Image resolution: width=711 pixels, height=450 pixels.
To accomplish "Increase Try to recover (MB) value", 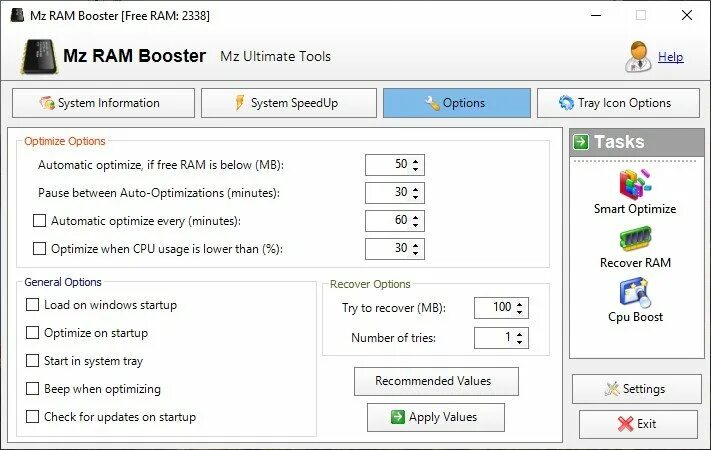I will (520, 303).
